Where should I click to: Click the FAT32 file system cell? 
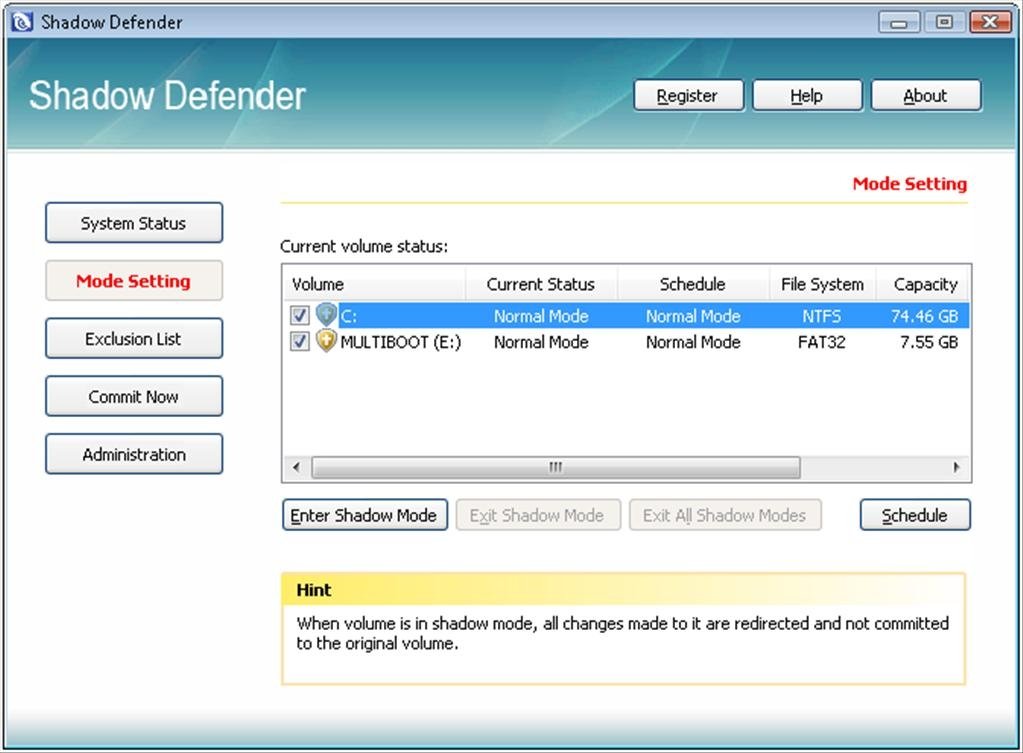click(x=821, y=342)
